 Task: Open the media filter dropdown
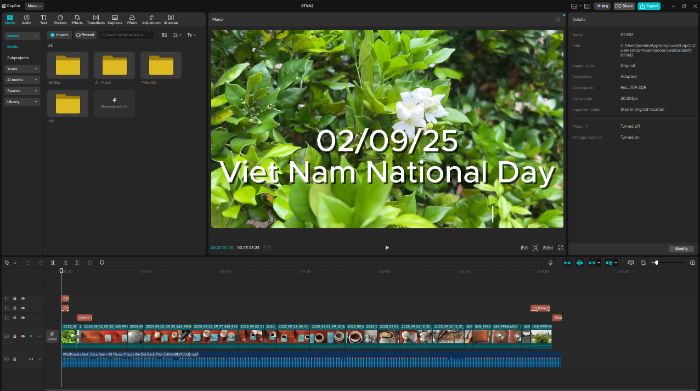point(191,35)
